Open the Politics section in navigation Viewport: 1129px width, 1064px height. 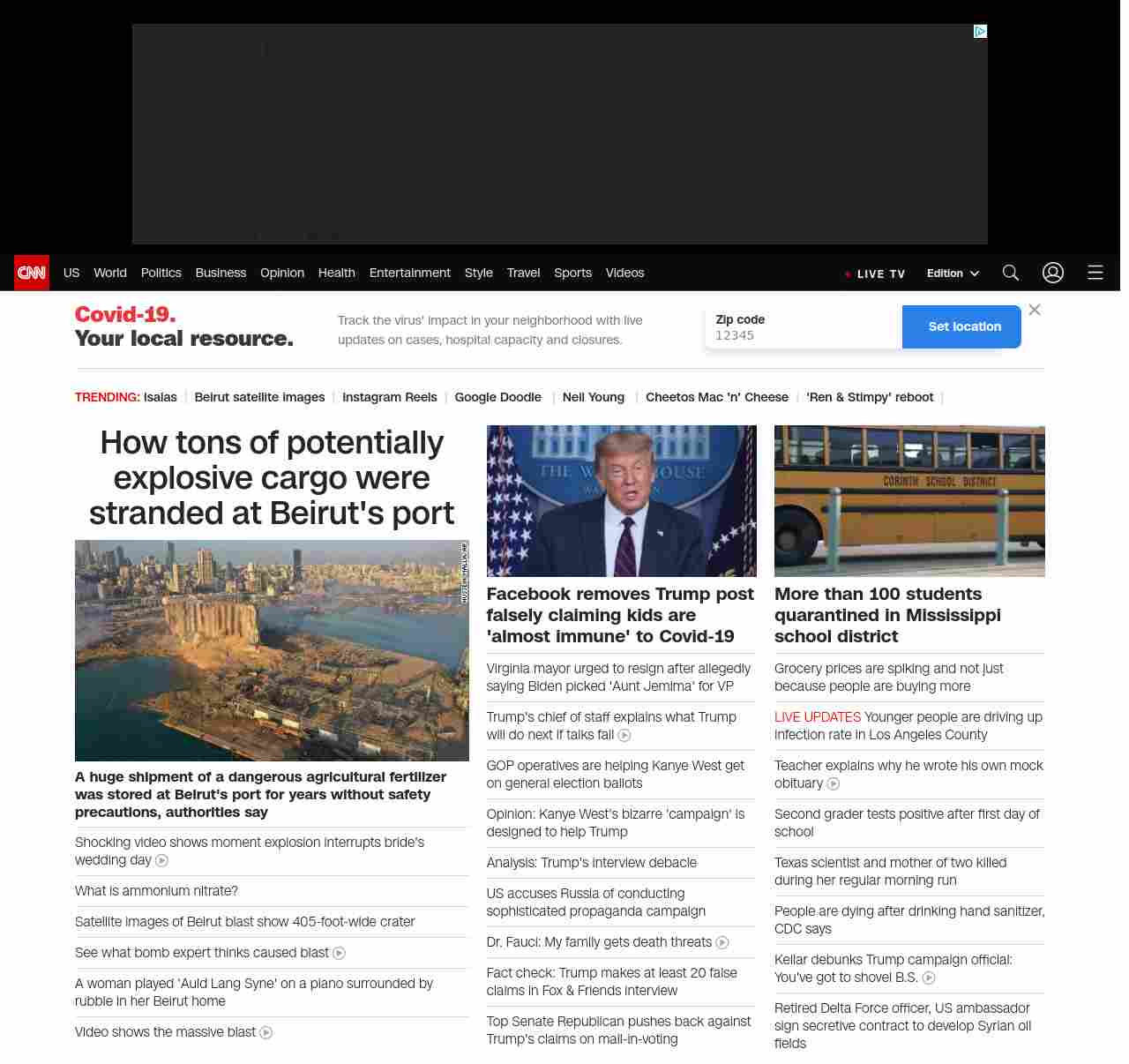(161, 273)
